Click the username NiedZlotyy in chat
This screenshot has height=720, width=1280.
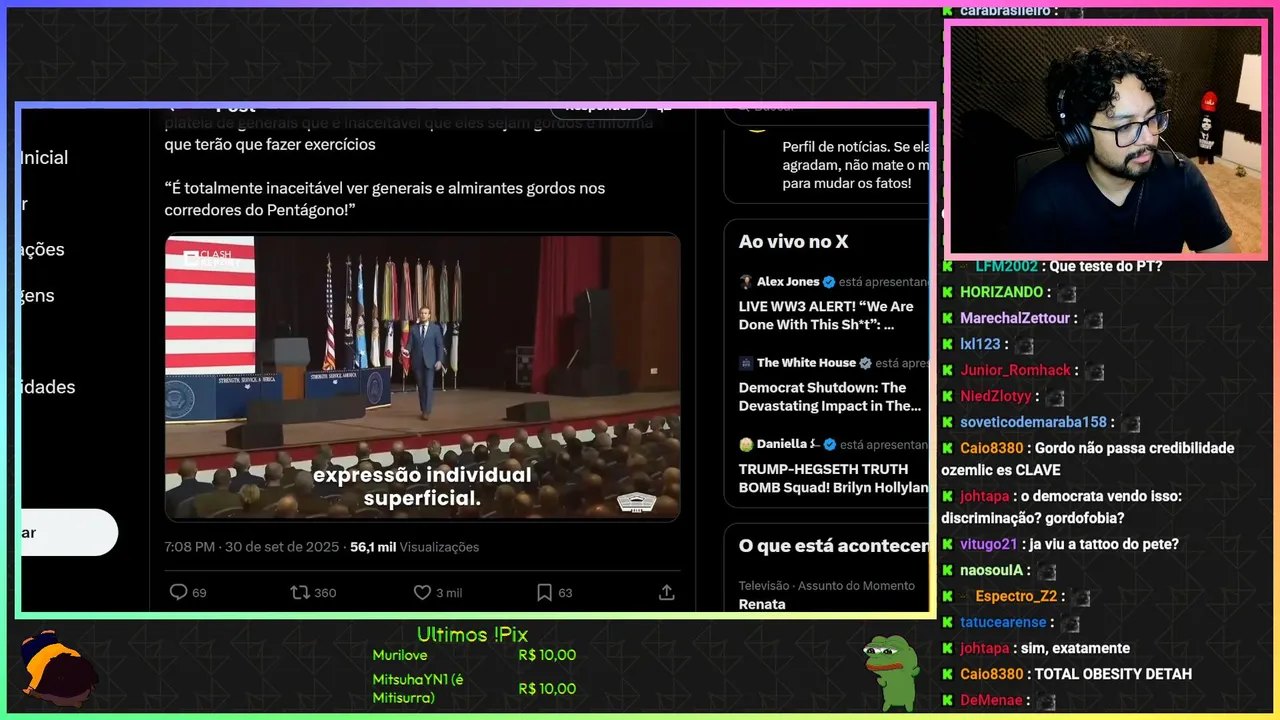[996, 396]
